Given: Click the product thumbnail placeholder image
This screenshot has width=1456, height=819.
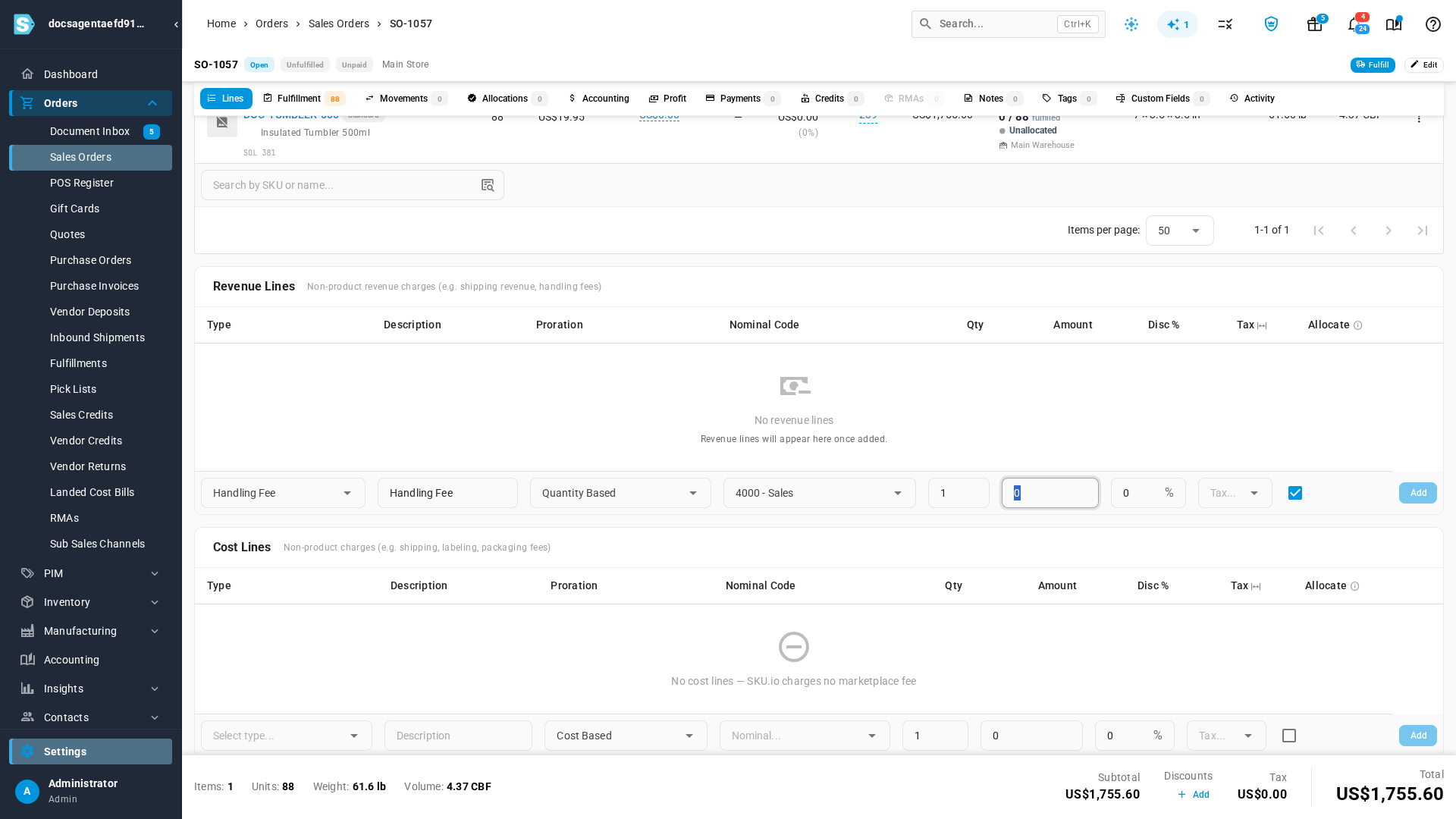Looking at the screenshot, I should pos(221,122).
